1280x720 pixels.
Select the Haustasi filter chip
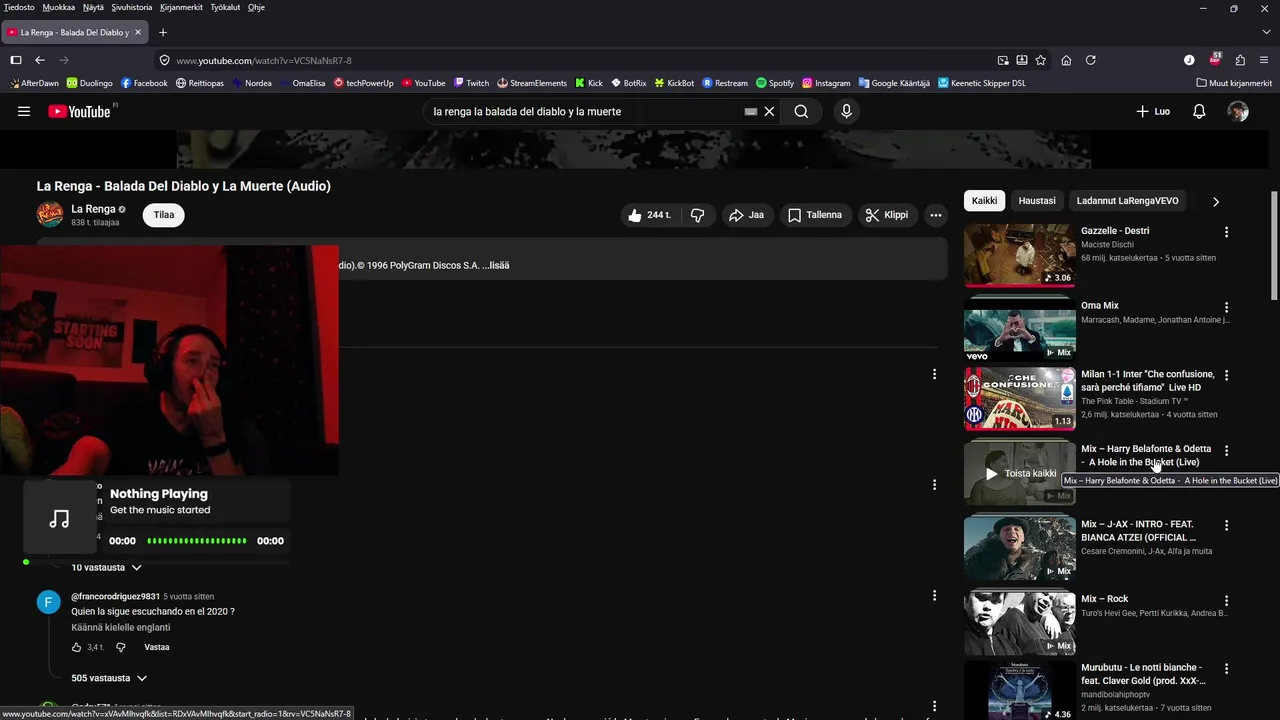coord(1037,201)
